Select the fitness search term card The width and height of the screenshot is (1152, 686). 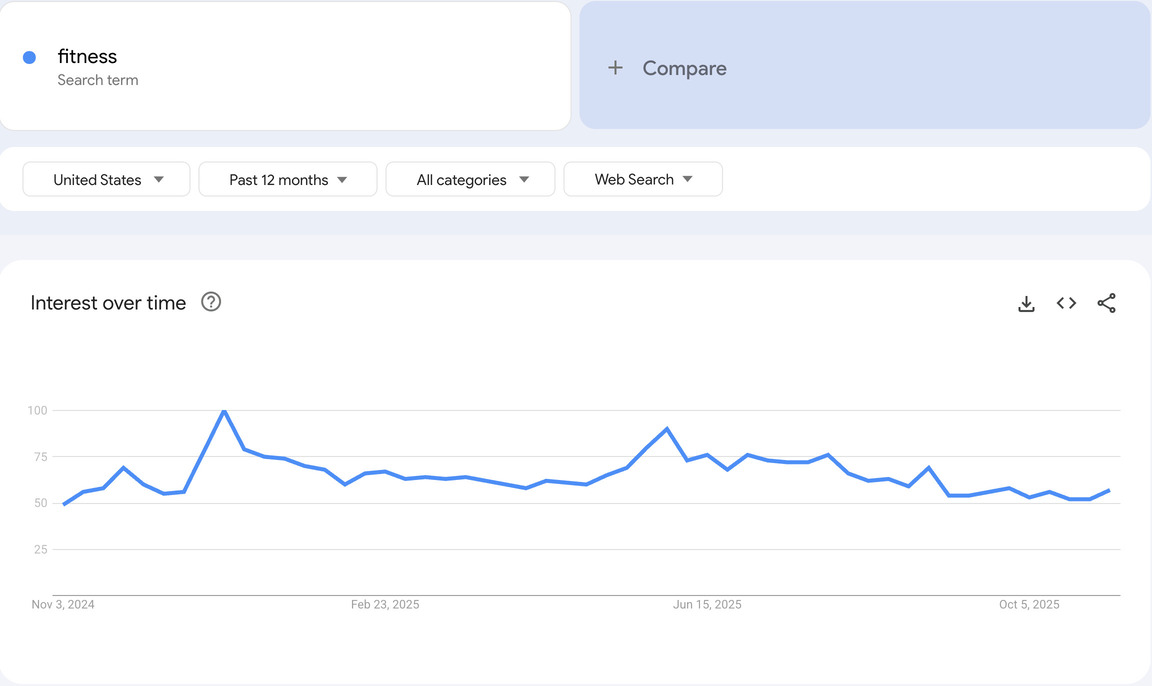[x=285, y=65]
